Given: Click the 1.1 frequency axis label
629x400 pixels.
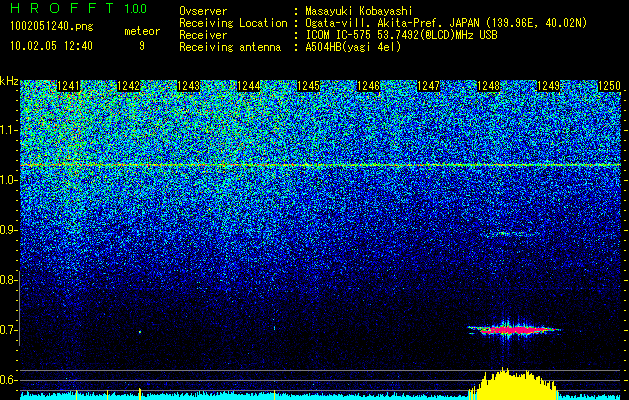Looking at the screenshot, I should point(9,130).
